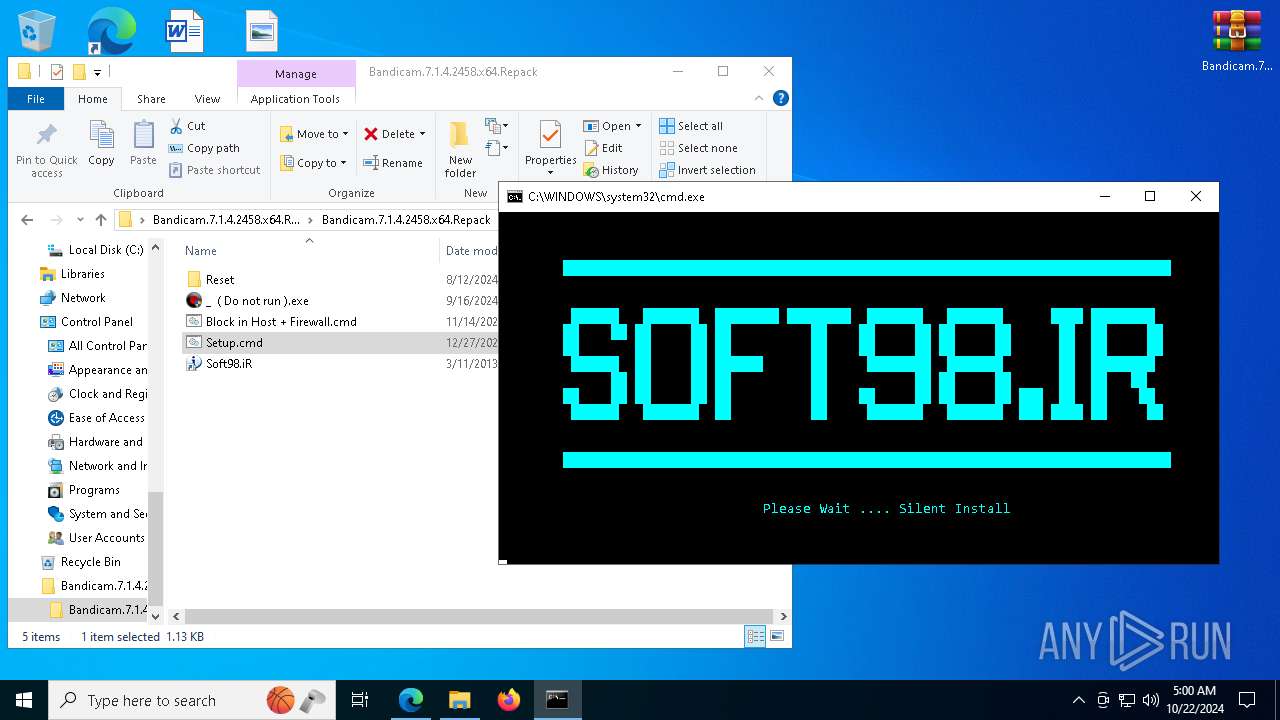Open the Bandicam WinRAR archive on desktop

(1237, 40)
